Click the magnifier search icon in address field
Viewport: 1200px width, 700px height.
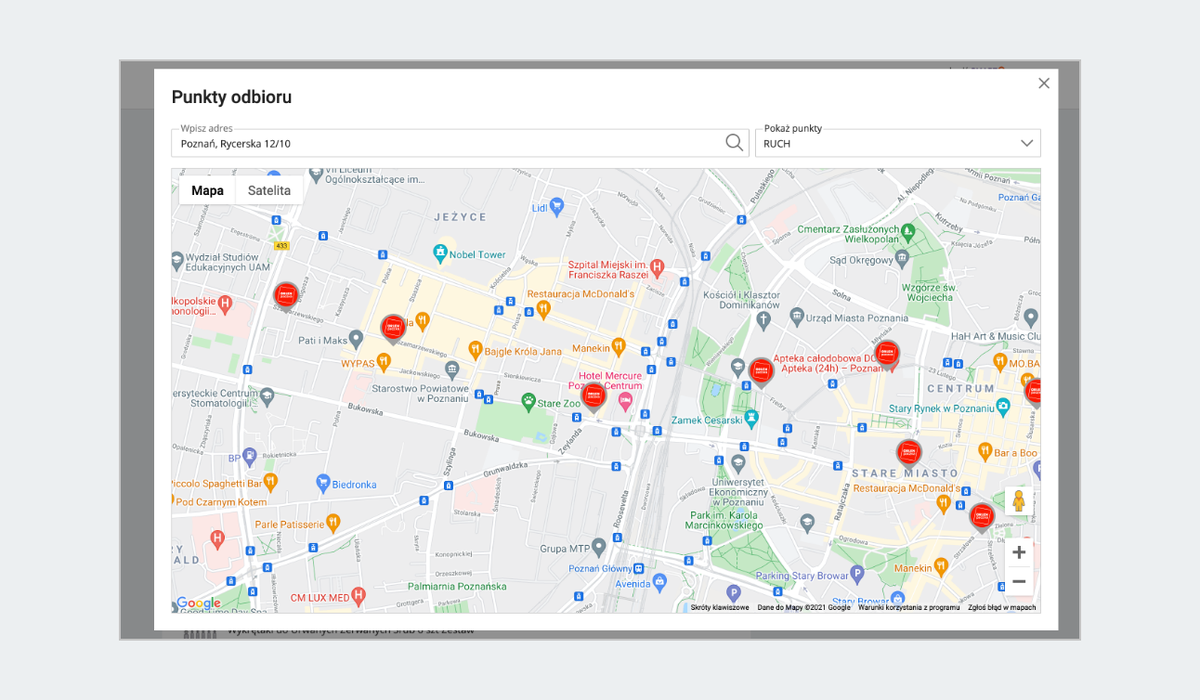(735, 143)
